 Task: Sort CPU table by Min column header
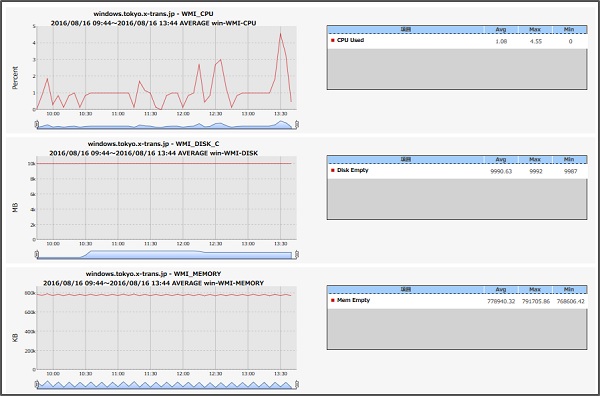(569, 29)
